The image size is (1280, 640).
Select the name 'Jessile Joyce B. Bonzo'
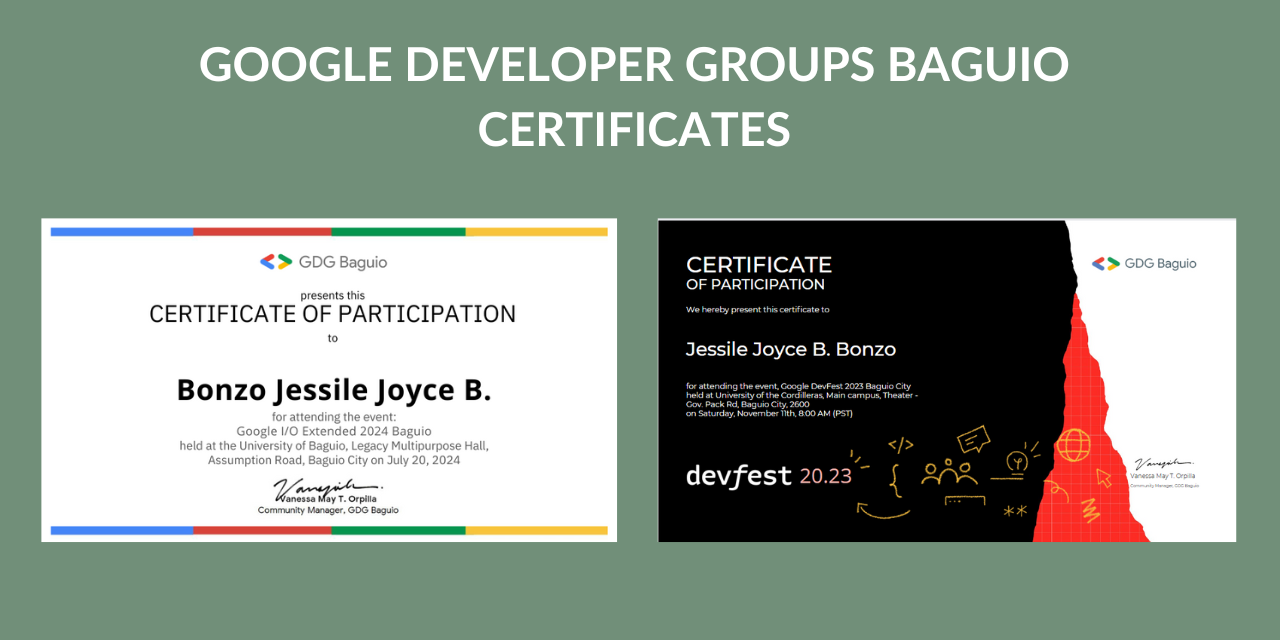791,349
